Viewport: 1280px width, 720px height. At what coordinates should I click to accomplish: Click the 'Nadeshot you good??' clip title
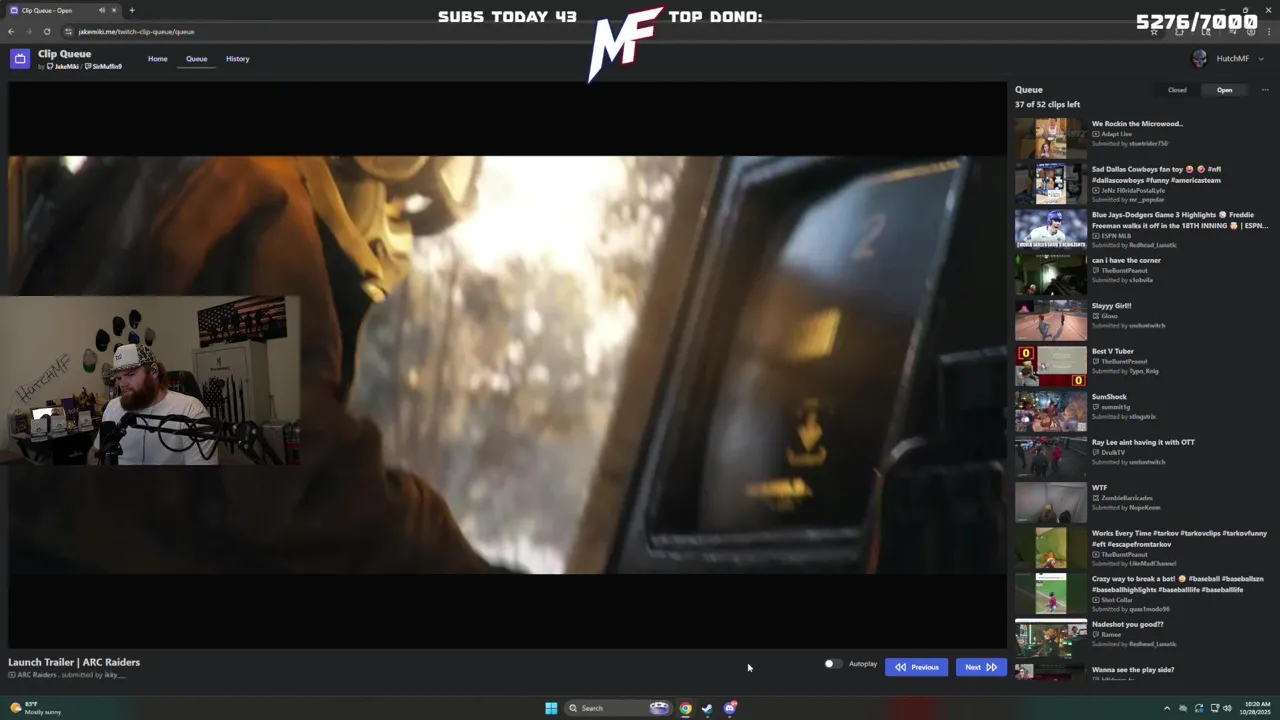click(x=1127, y=624)
